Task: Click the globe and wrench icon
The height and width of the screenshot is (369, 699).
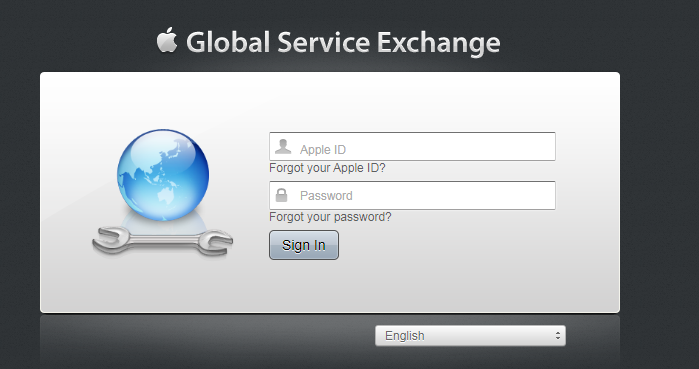Action: point(163,193)
